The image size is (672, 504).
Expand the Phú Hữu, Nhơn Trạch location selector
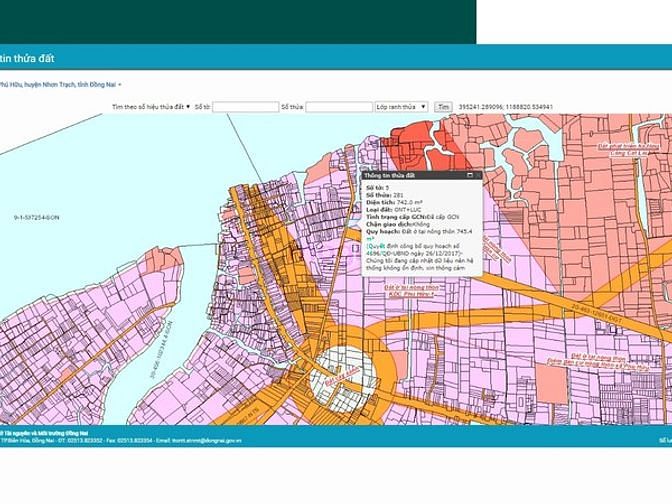[x=60, y=85]
